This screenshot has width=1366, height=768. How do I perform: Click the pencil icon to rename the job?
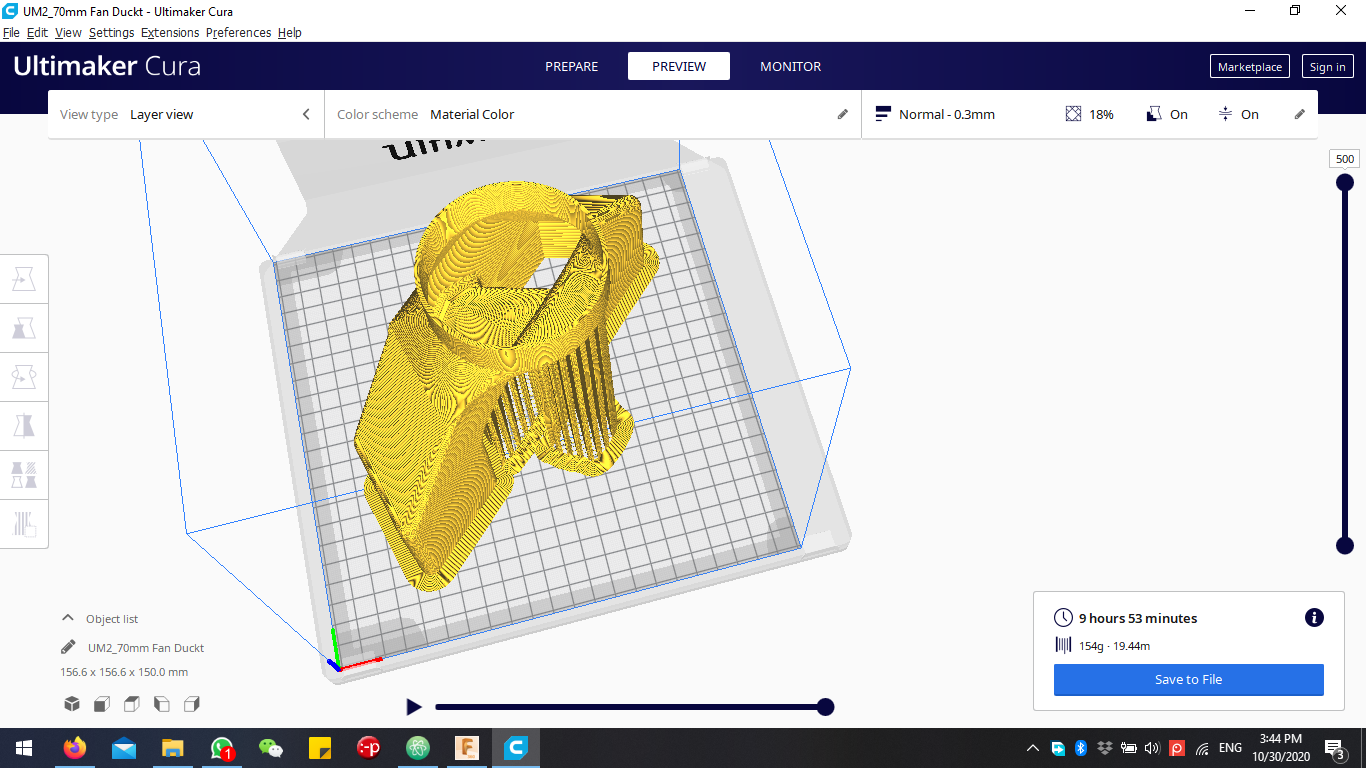click(68, 647)
